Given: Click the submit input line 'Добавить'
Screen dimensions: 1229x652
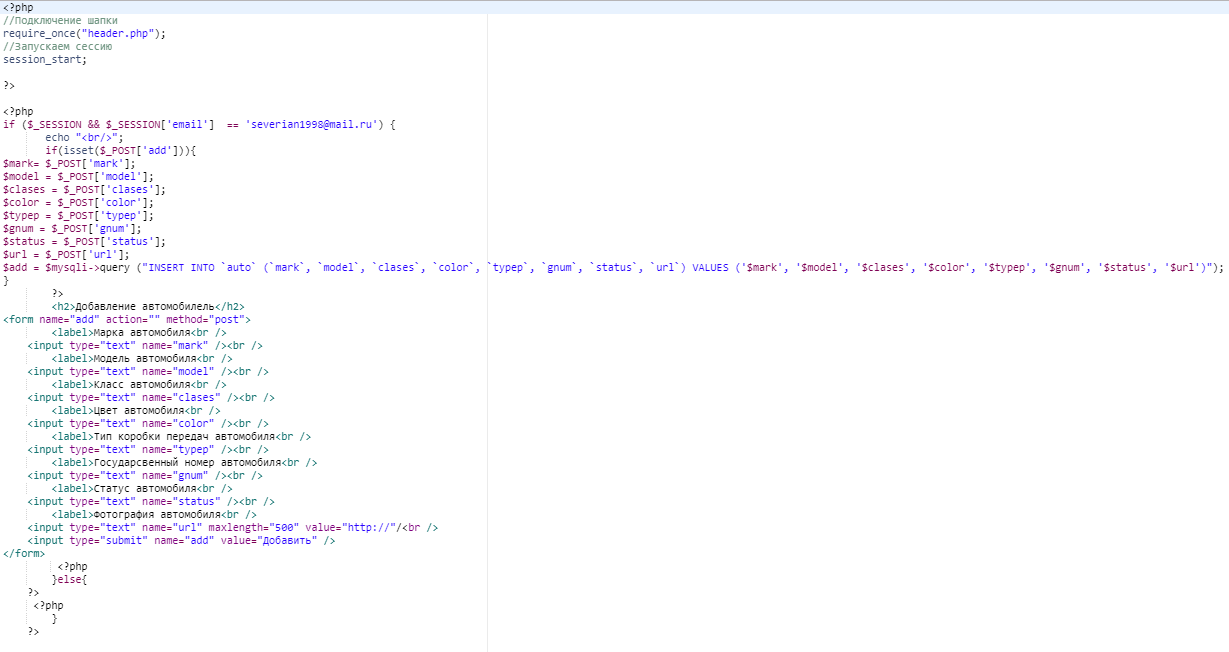Looking at the screenshot, I should (181, 540).
